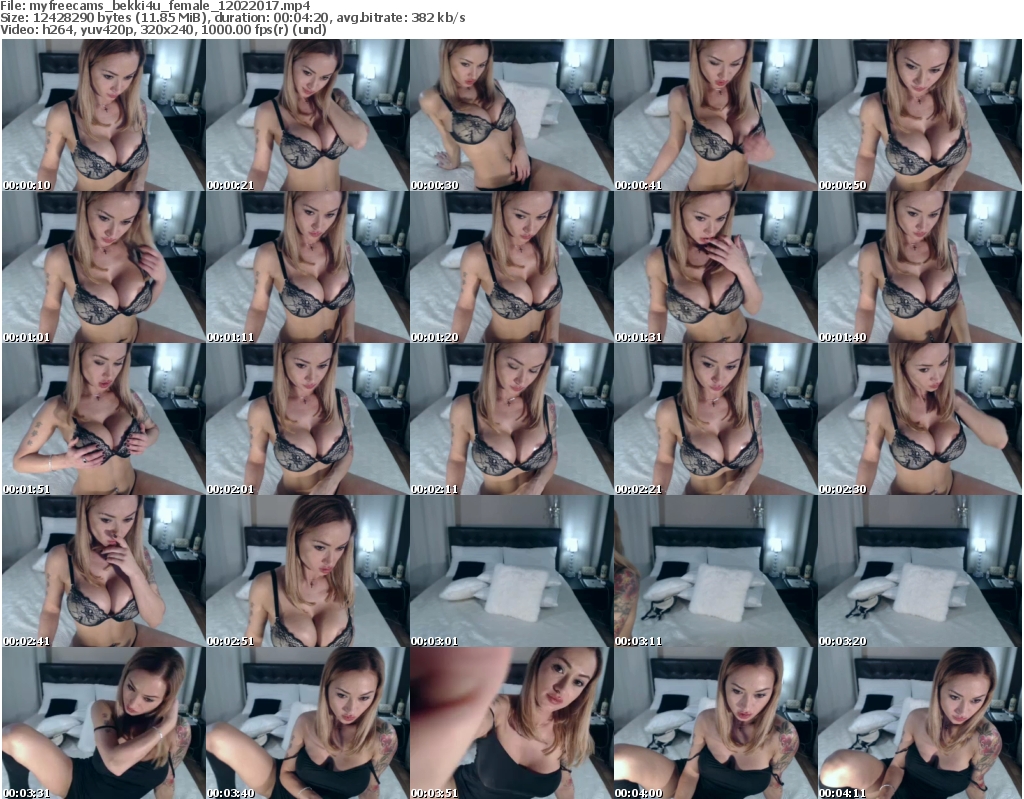Click the thumbnail marked 00:02:30
The width and height of the screenshot is (1024, 799).
click(919, 419)
